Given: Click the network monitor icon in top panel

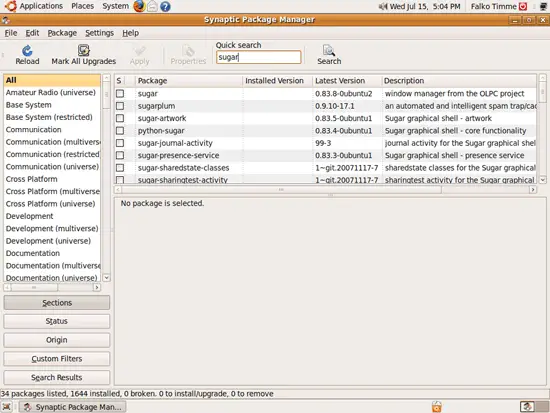Looking at the screenshot, I should 543,6.
